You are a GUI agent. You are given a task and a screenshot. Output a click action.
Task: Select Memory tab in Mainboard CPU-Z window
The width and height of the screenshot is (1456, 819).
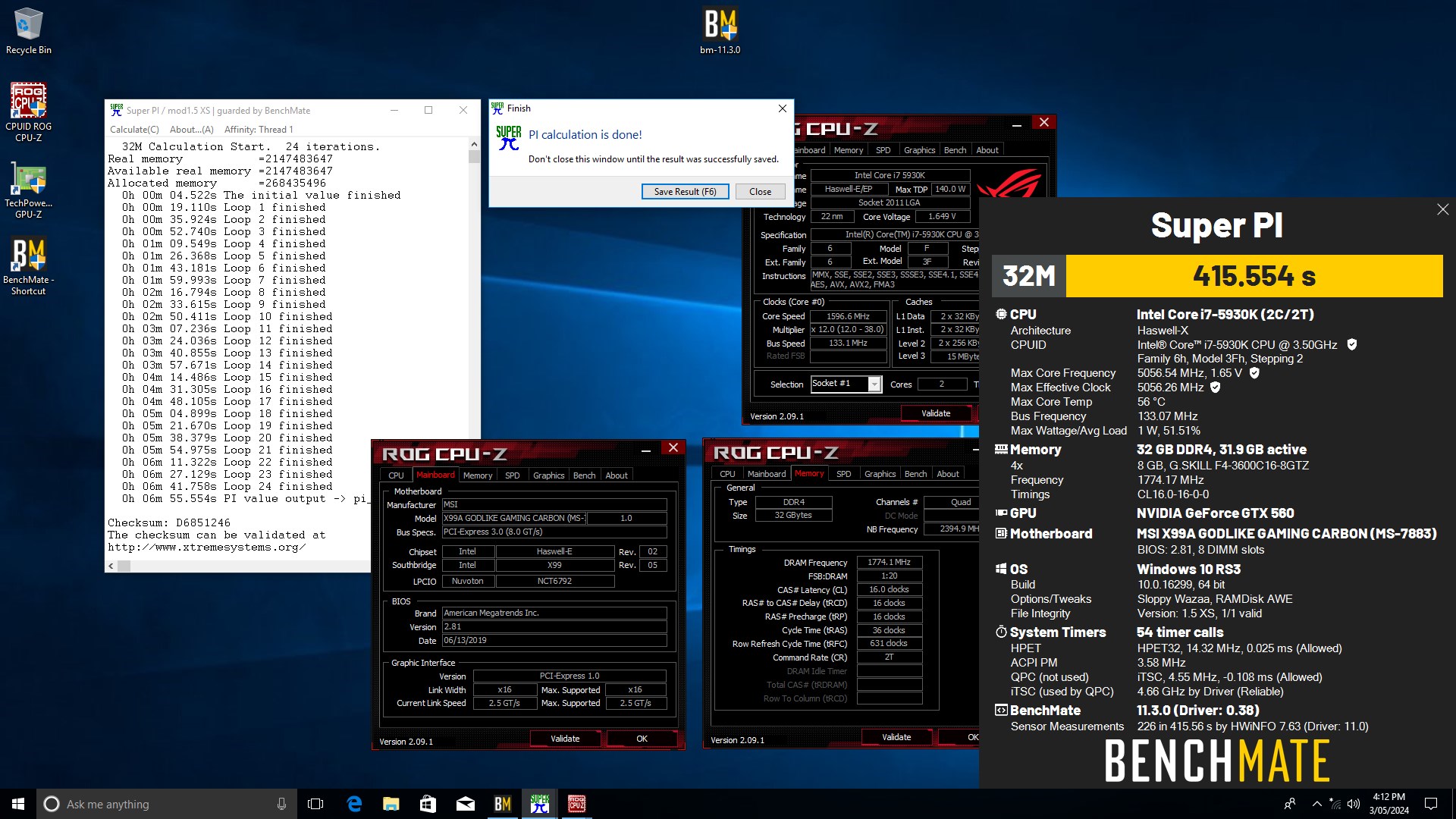tap(478, 475)
